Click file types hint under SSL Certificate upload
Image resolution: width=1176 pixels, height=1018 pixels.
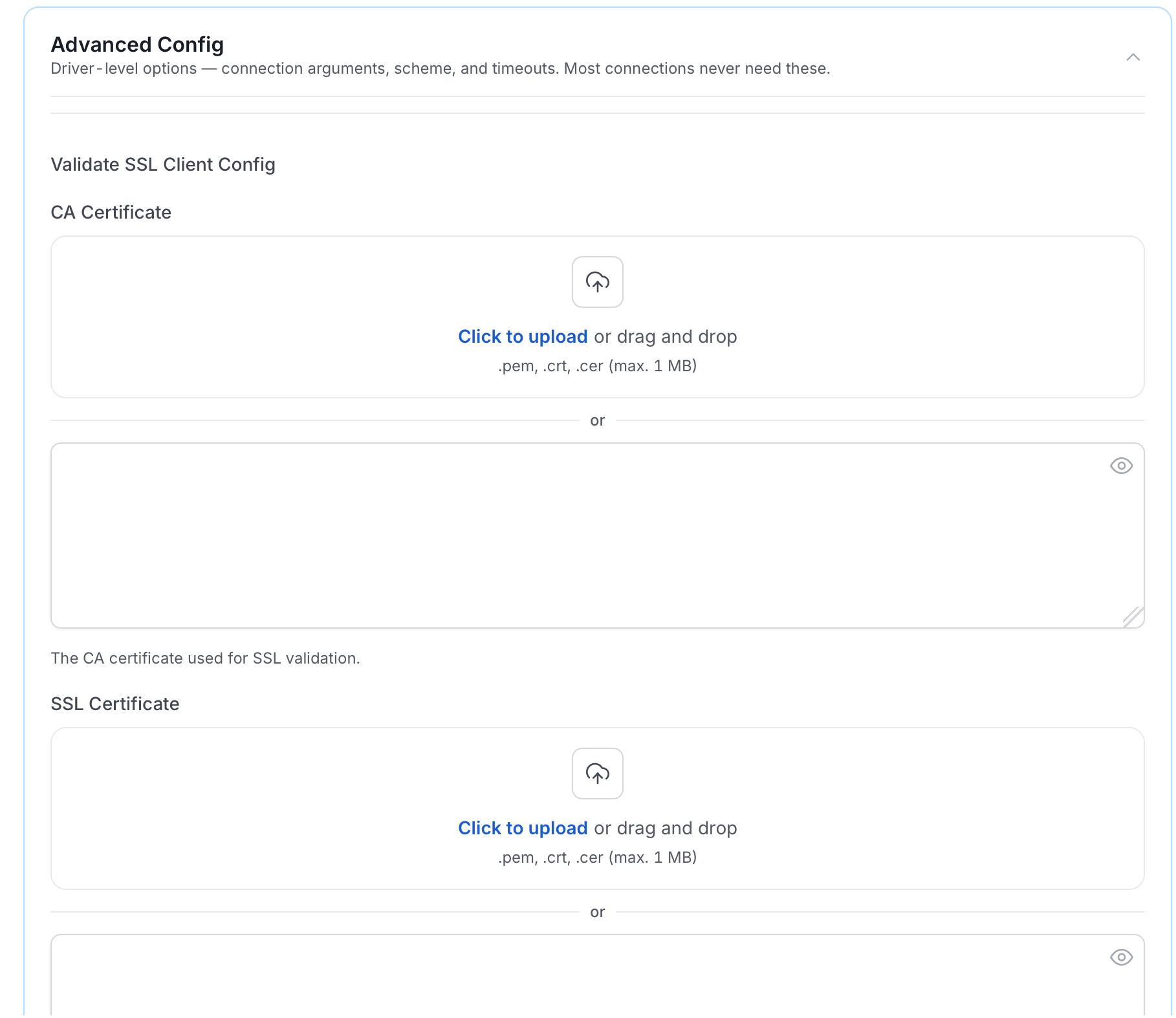pos(597,858)
